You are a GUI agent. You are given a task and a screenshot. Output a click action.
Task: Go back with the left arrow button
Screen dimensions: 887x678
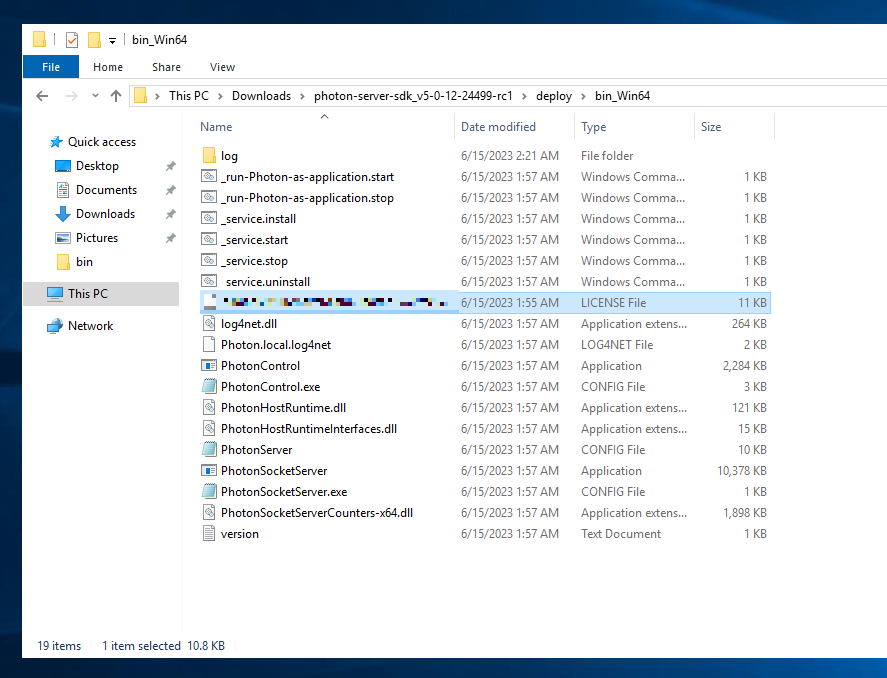pyautogui.click(x=42, y=96)
